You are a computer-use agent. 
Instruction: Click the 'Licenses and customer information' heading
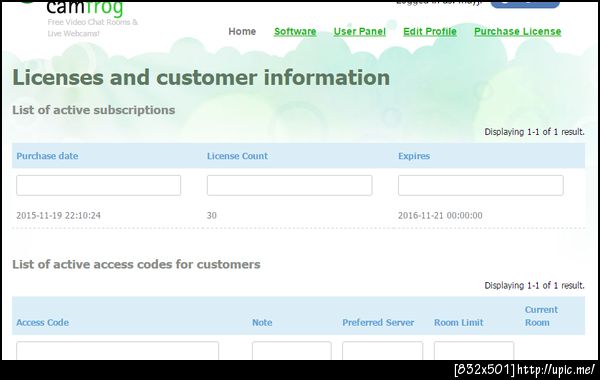point(201,78)
